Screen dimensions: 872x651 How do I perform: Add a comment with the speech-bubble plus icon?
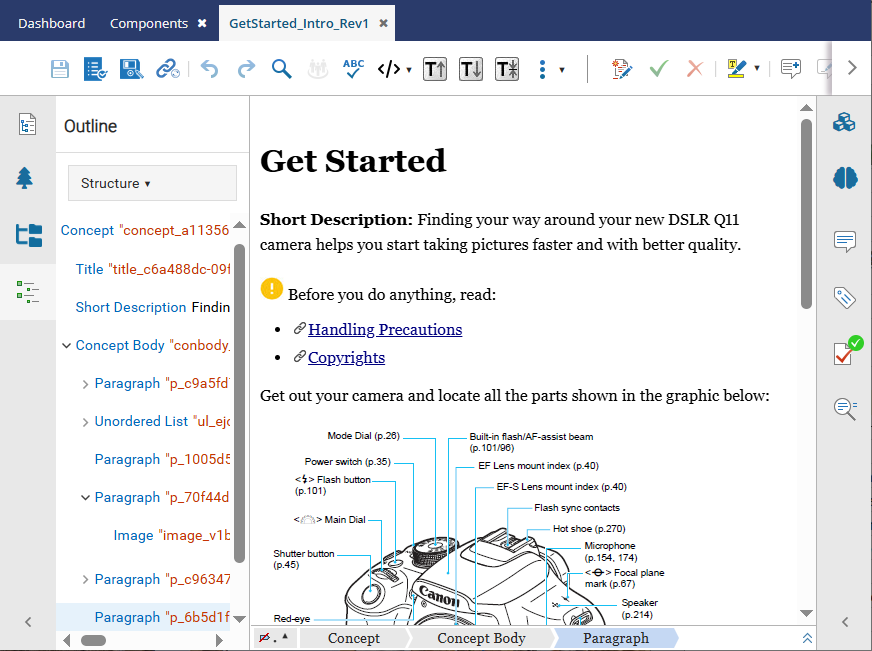[790, 69]
